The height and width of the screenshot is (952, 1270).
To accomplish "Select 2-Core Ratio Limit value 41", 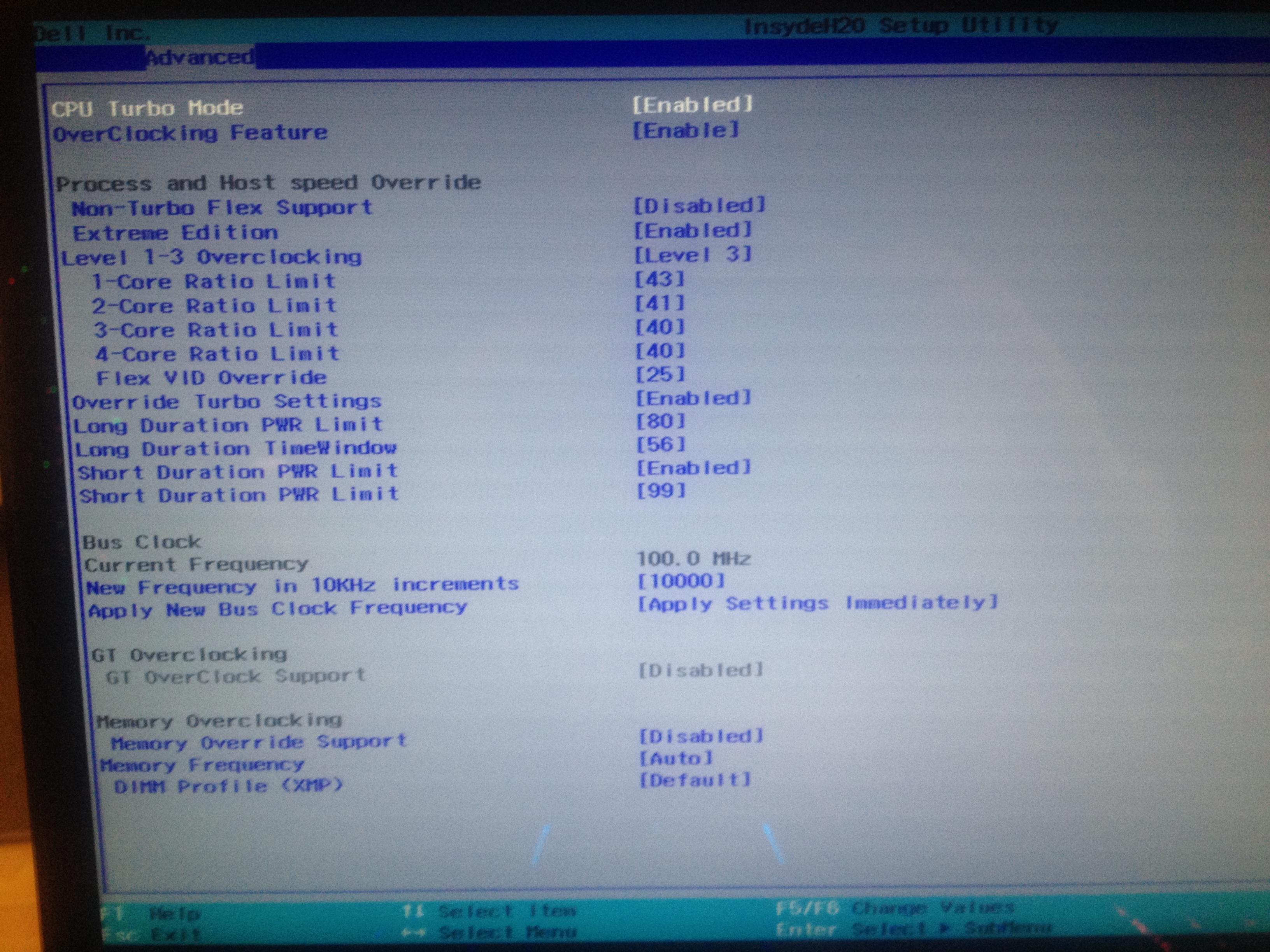I will point(660,303).
